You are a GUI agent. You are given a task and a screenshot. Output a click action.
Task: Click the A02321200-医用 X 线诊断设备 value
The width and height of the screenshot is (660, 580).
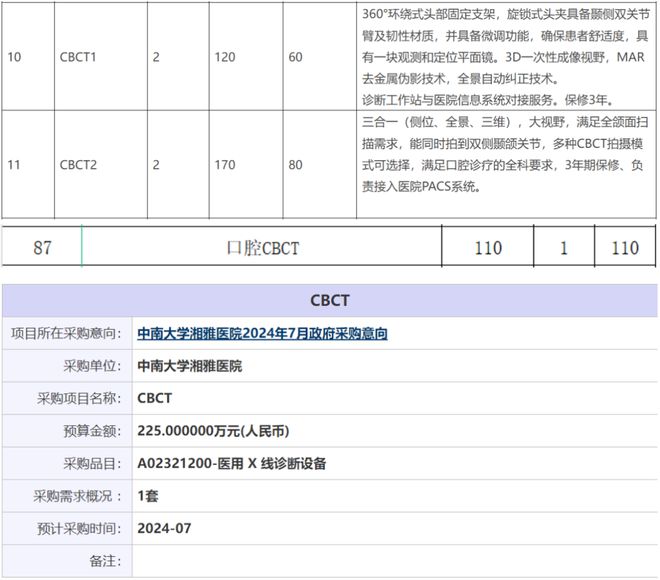(232, 463)
